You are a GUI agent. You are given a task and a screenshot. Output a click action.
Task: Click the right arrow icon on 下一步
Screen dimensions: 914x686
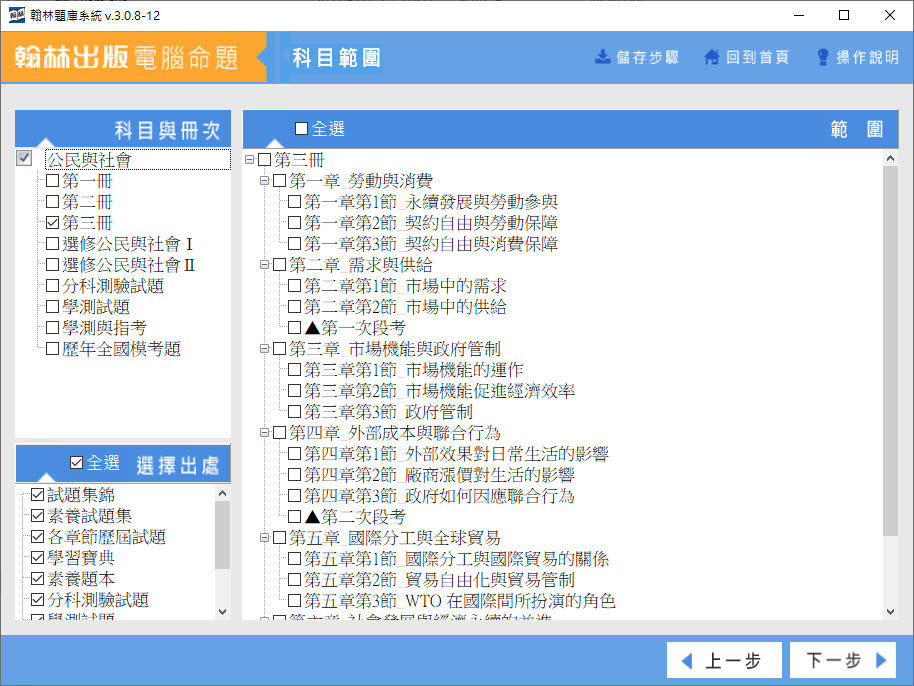(x=881, y=661)
